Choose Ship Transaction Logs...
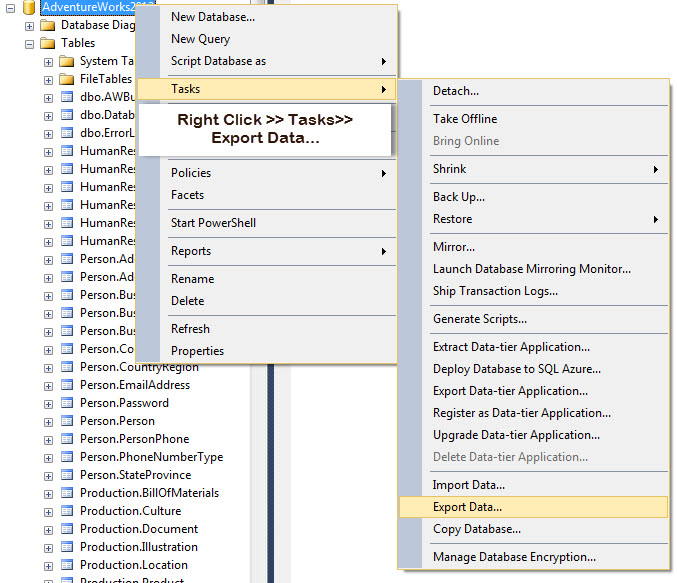Viewport: 677px width, 583px height. click(x=534, y=291)
